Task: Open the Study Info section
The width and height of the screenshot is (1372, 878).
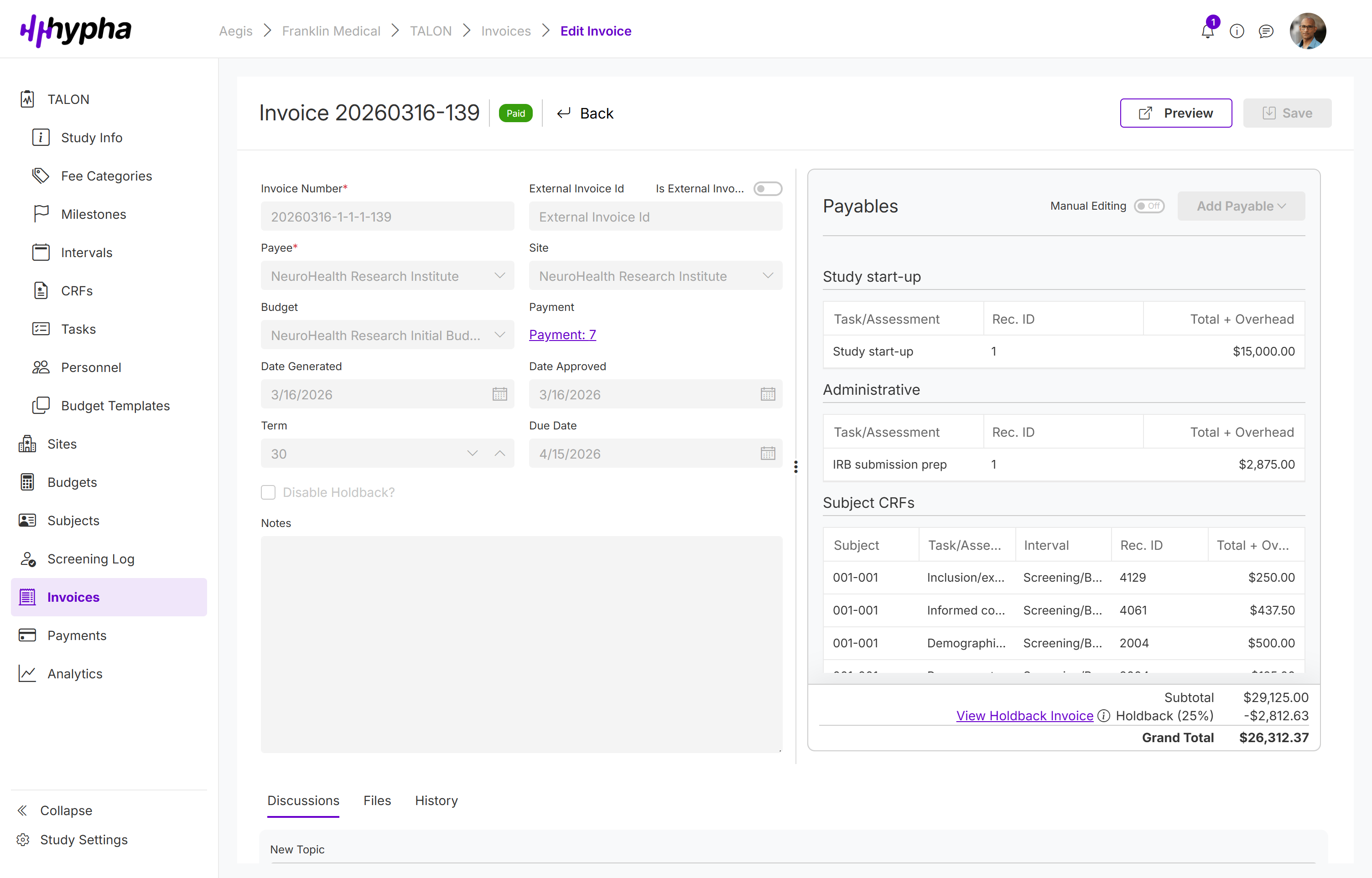Action: click(40, 137)
